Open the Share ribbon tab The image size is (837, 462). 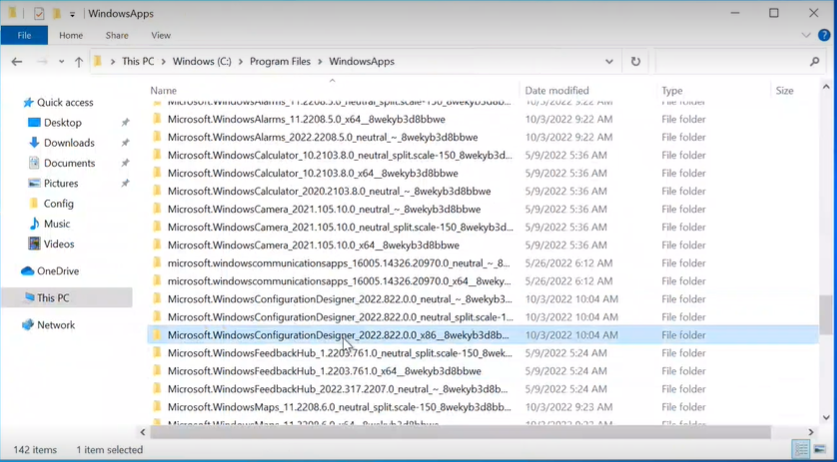117,35
